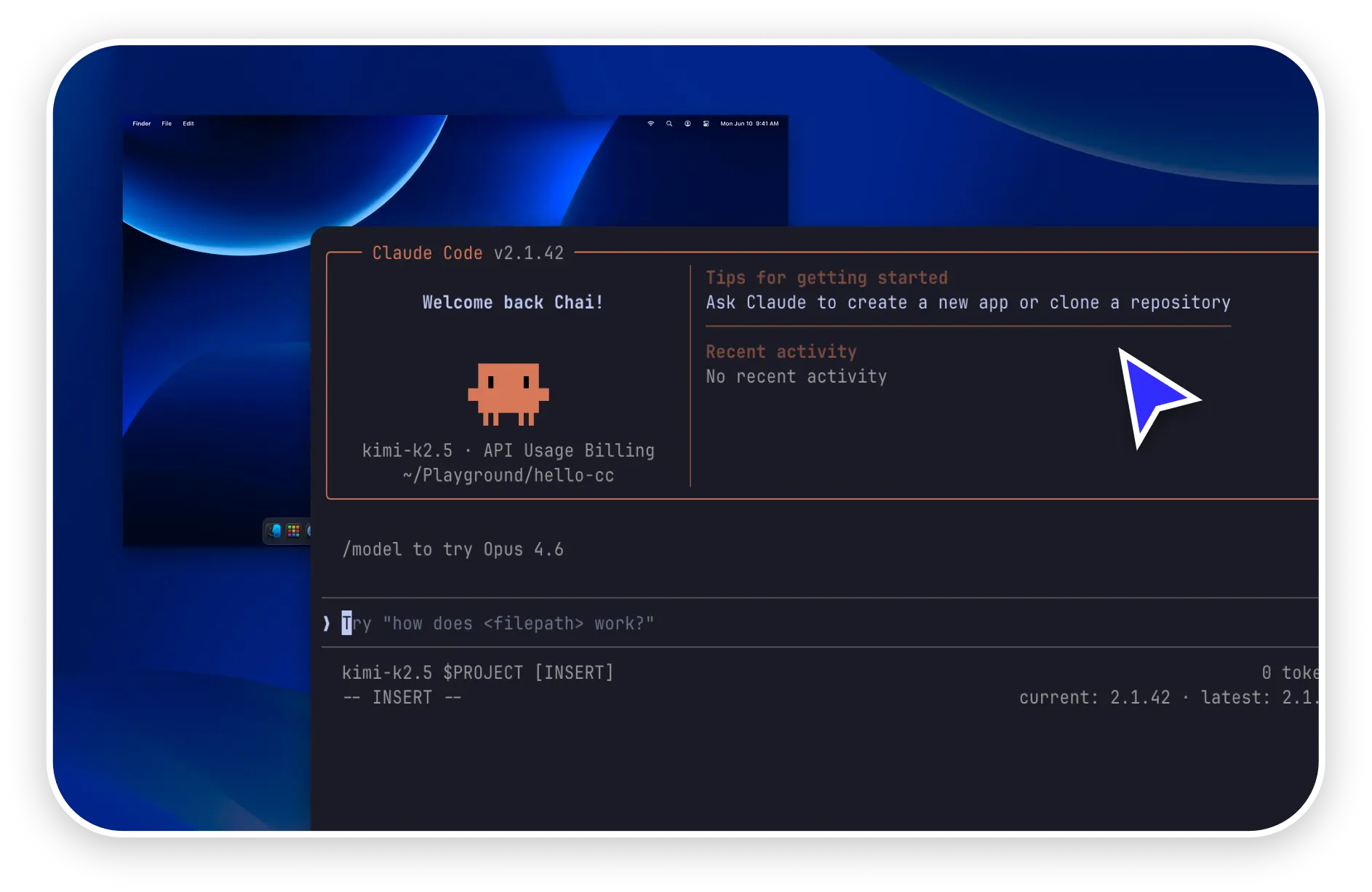Image resolution: width=1372 pixels, height=892 pixels.
Task: Click the "kimi-k2.5 $PROJECT [INSERT]" status line
Action: point(478,673)
